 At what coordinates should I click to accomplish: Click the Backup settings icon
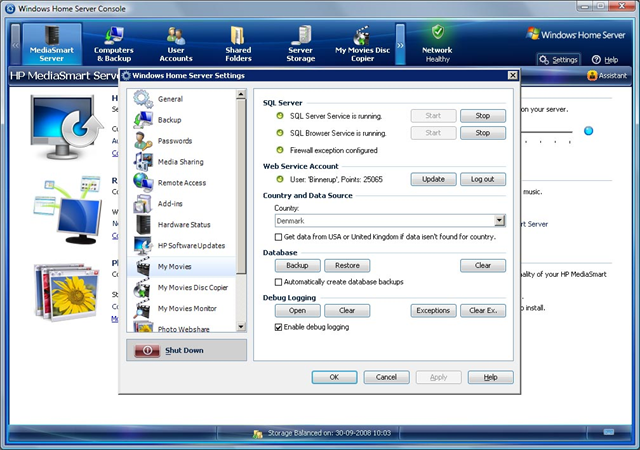[x=143, y=120]
